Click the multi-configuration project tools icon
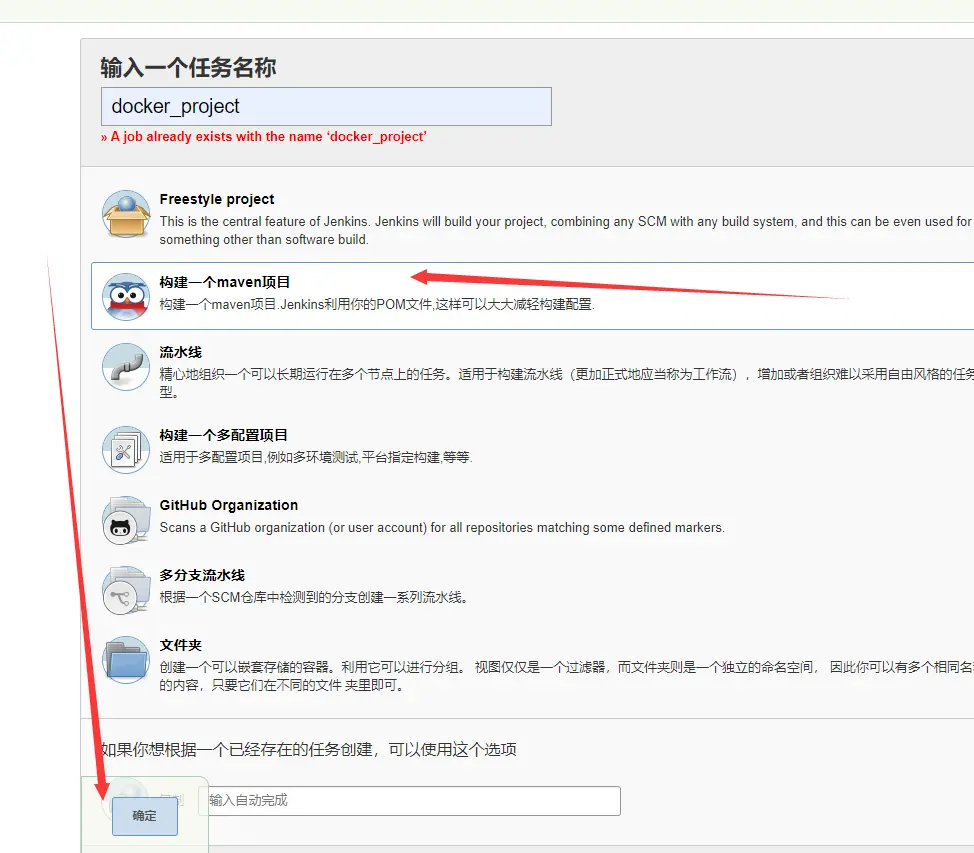This screenshot has height=853, width=974. [126, 450]
